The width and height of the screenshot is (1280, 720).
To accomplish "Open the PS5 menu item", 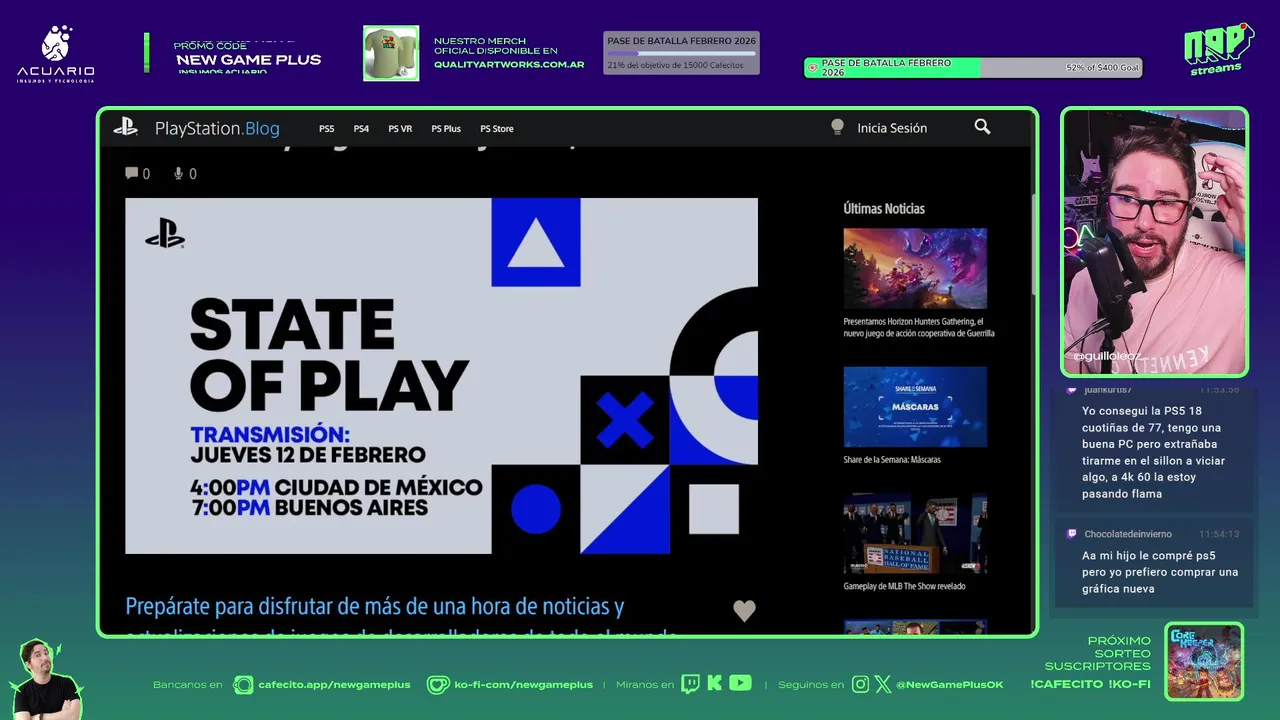I will [x=327, y=129].
